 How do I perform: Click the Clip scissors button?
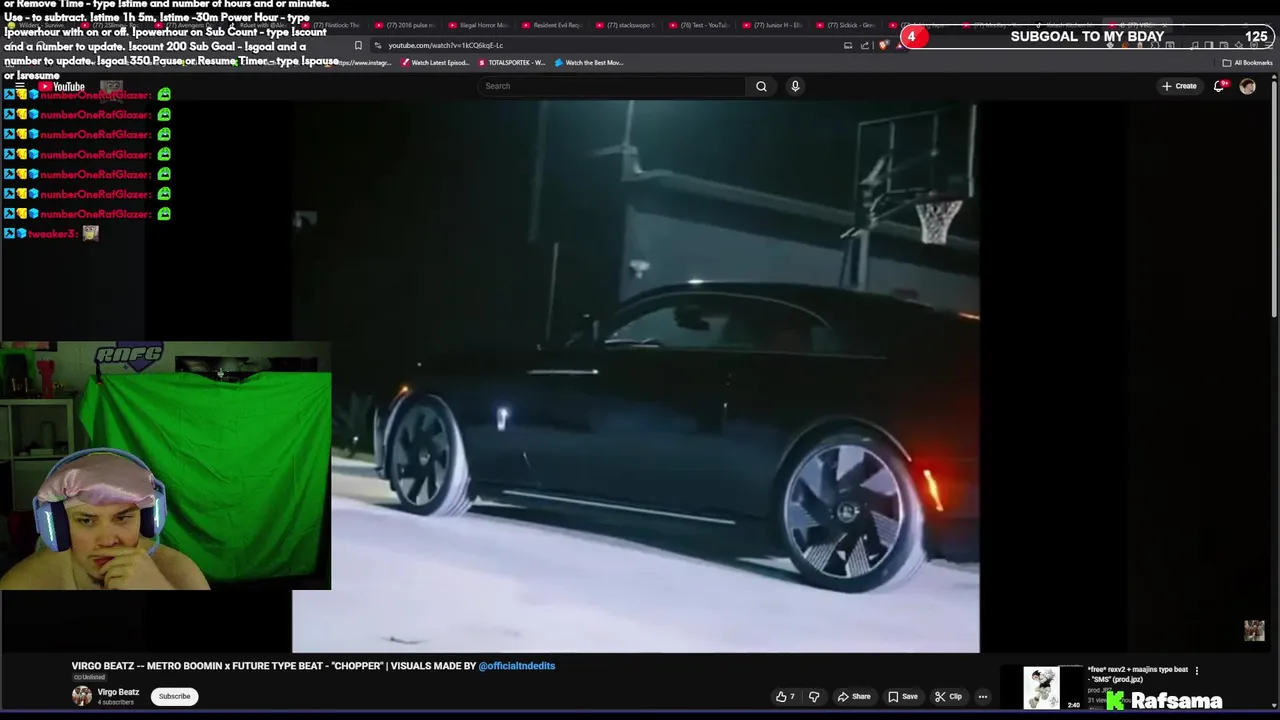948,697
